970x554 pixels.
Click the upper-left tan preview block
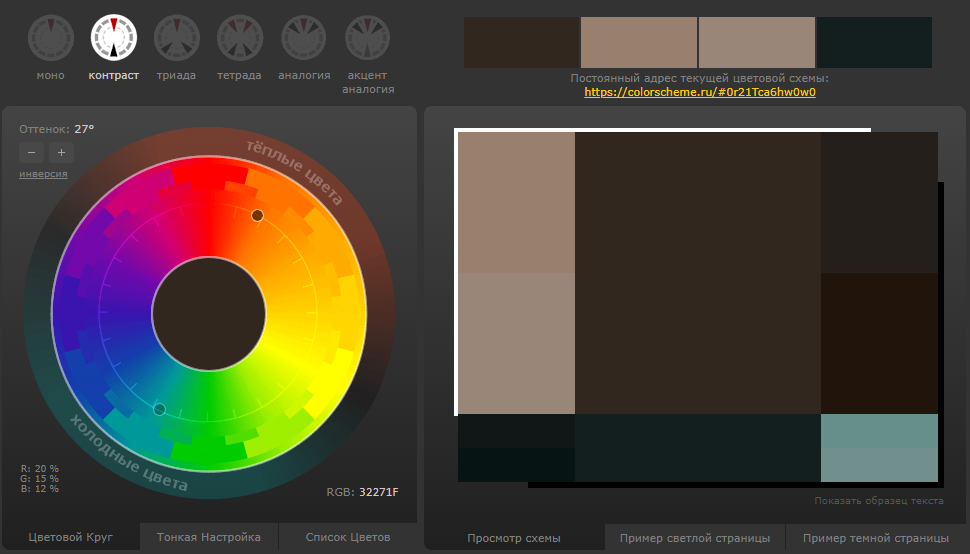point(516,202)
